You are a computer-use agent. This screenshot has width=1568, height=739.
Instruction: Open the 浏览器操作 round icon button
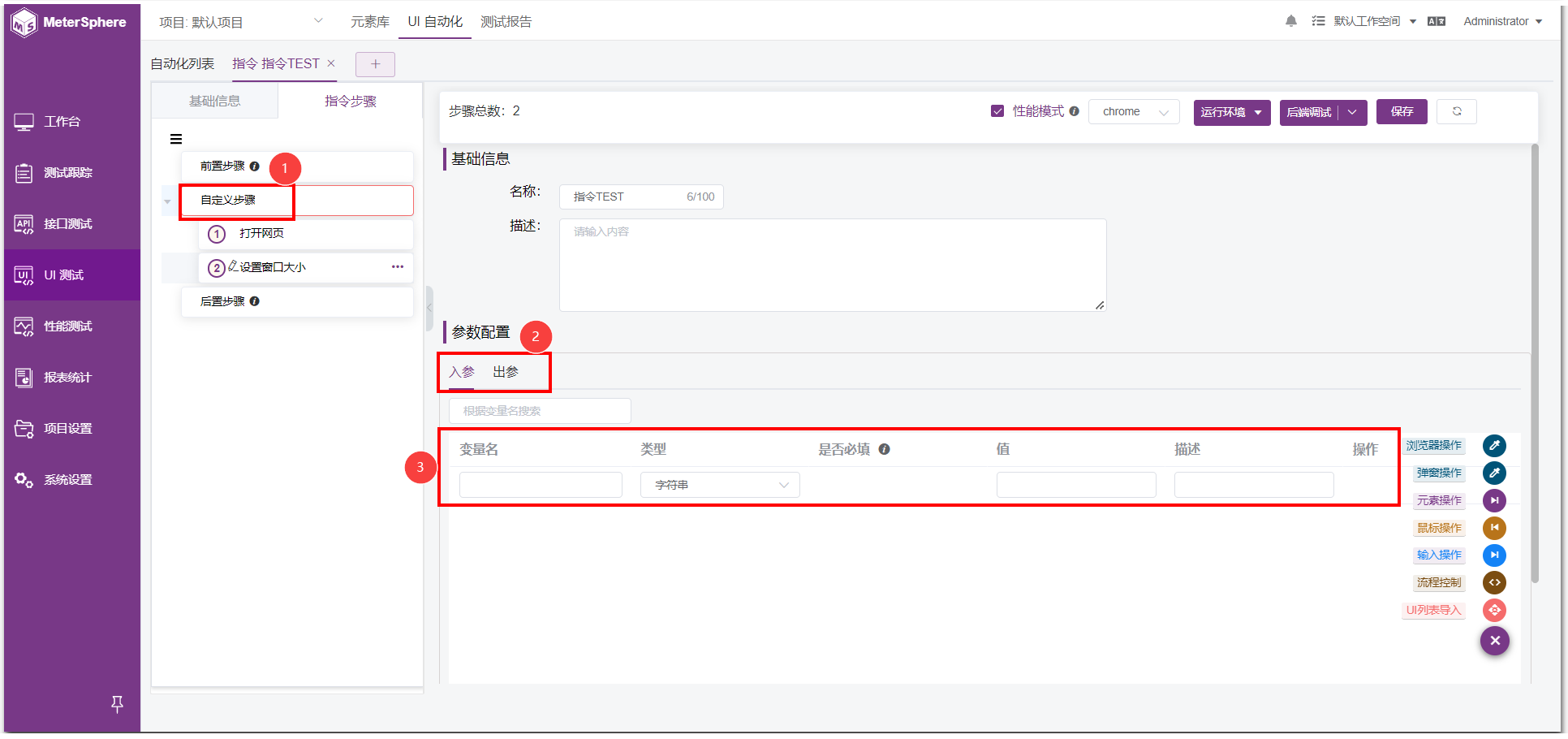[1494, 445]
